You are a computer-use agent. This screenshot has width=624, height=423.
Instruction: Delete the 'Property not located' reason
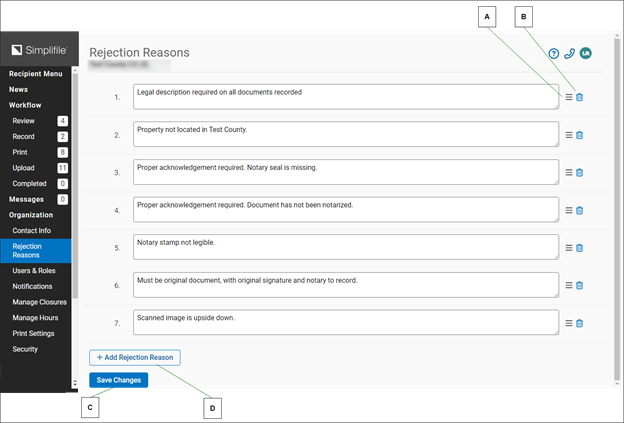[x=579, y=135]
